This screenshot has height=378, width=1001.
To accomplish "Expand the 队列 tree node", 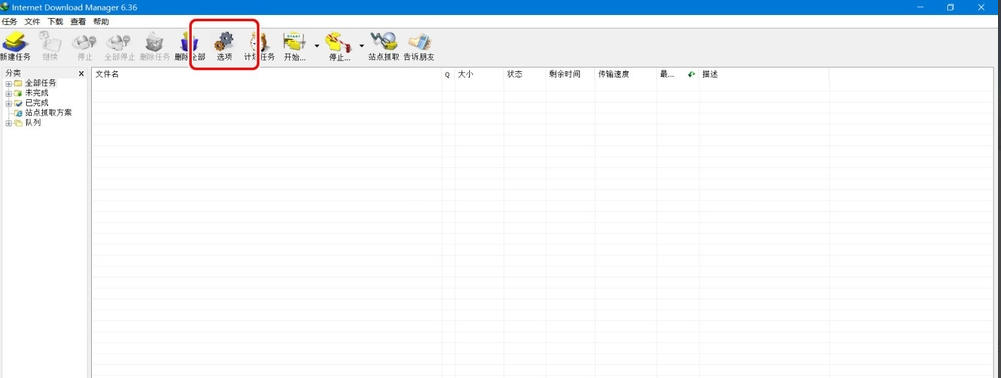I will (8, 123).
